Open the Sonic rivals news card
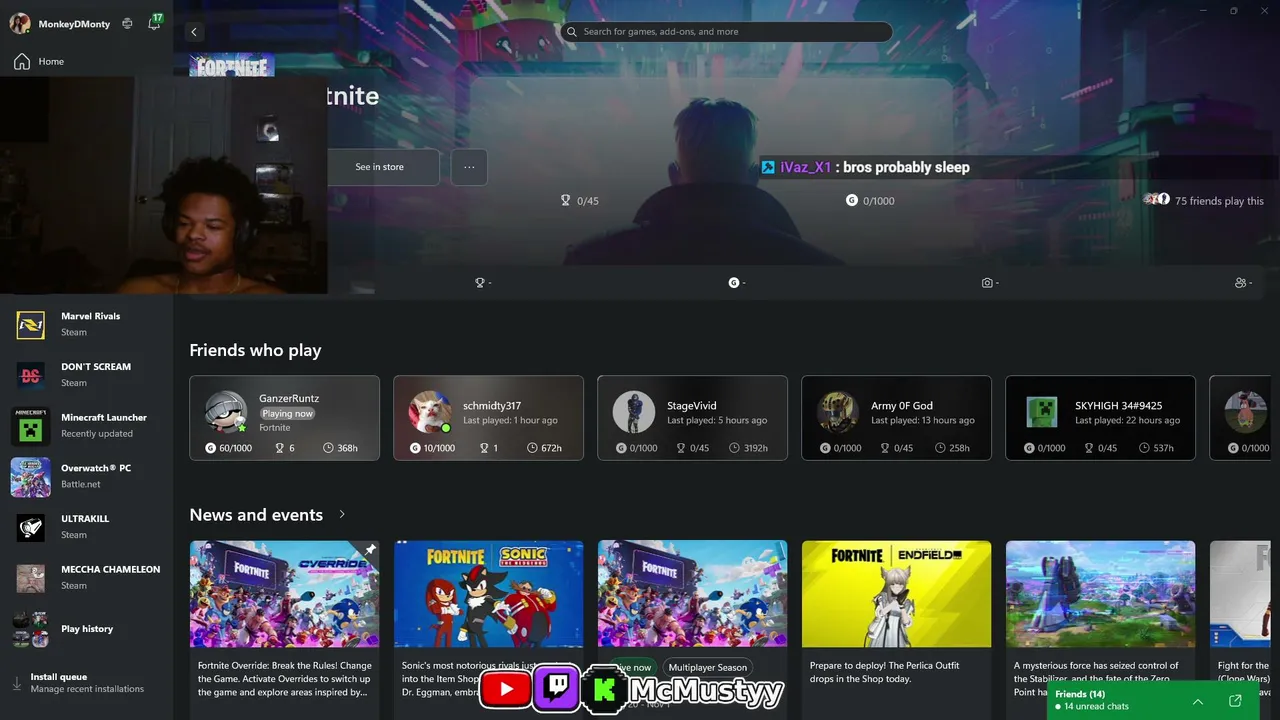 489,630
